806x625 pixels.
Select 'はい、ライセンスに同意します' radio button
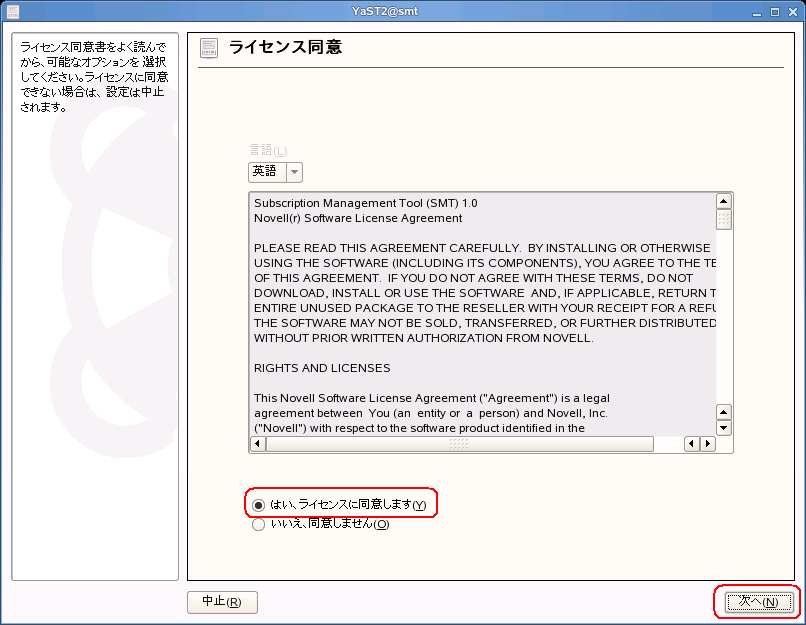(x=259, y=505)
